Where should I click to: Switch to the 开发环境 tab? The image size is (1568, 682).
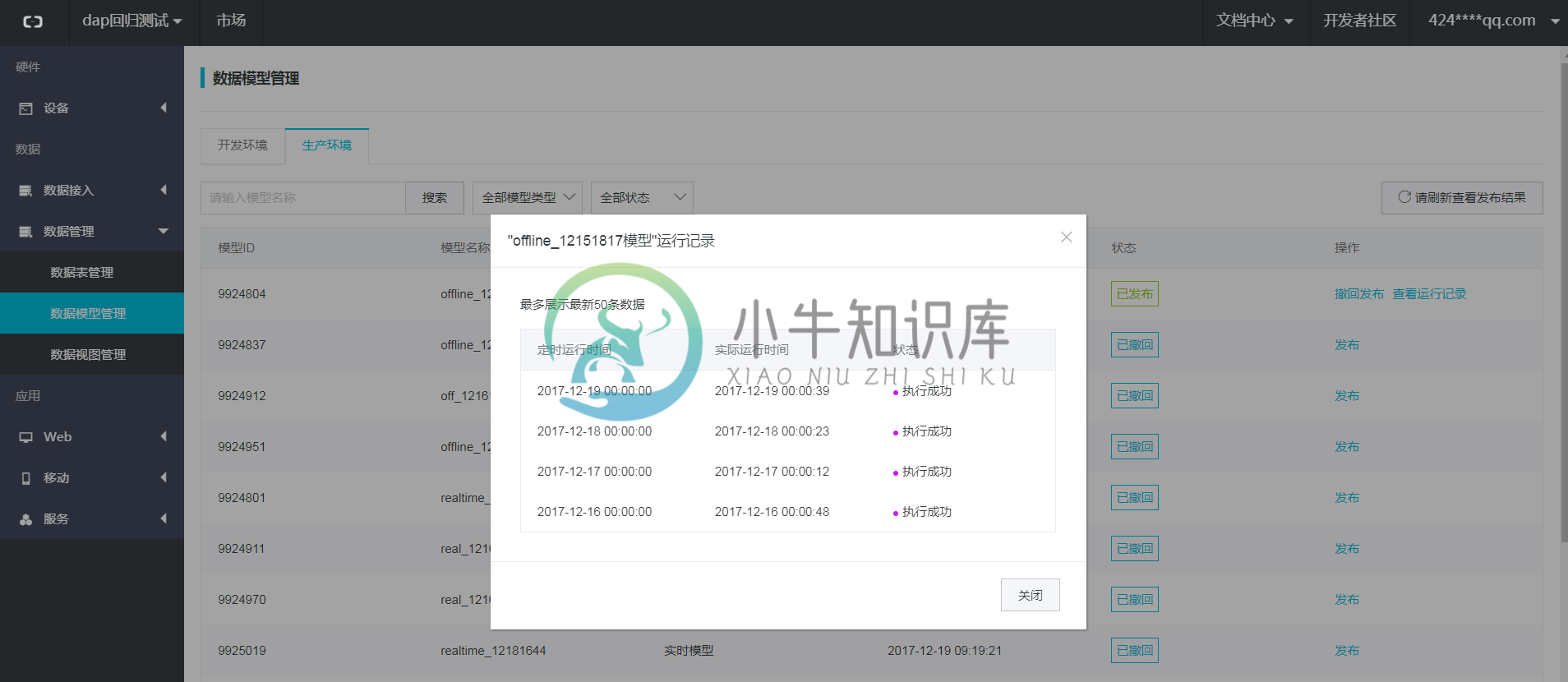coord(242,145)
